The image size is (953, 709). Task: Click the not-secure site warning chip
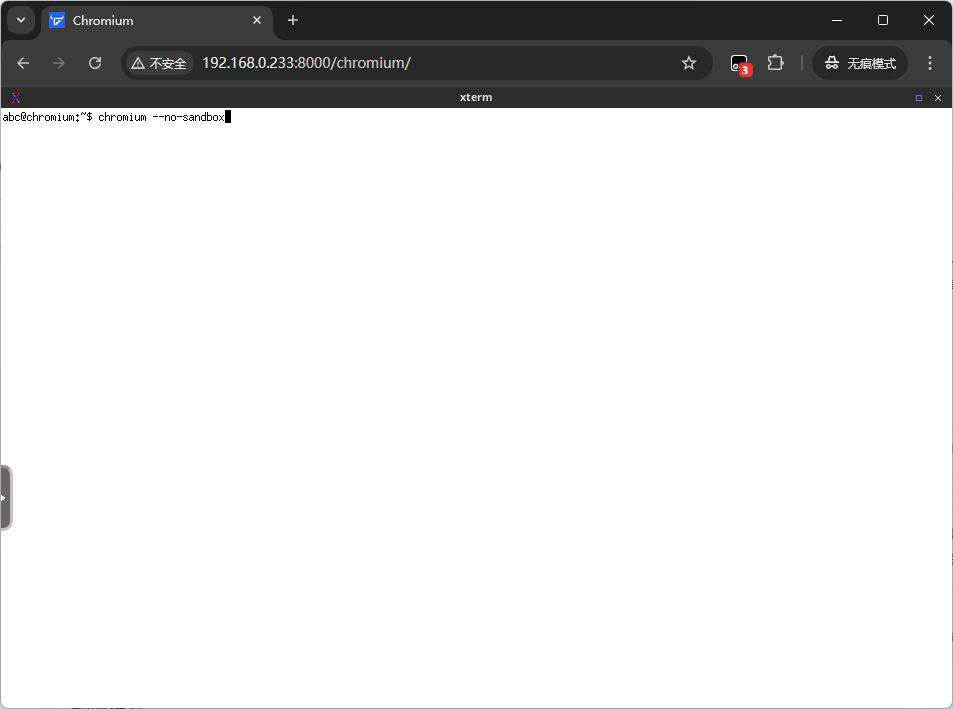coord(159,63)
